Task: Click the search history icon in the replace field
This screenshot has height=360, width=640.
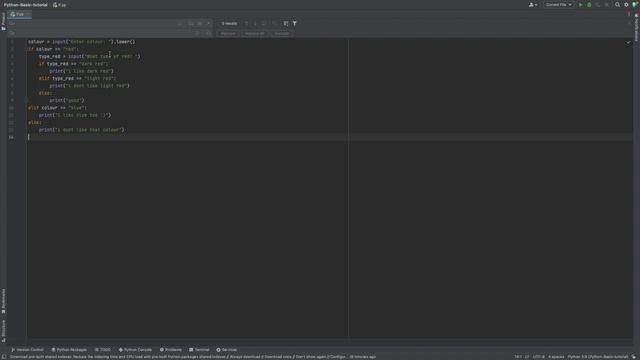Action: (x=11, y=33)
